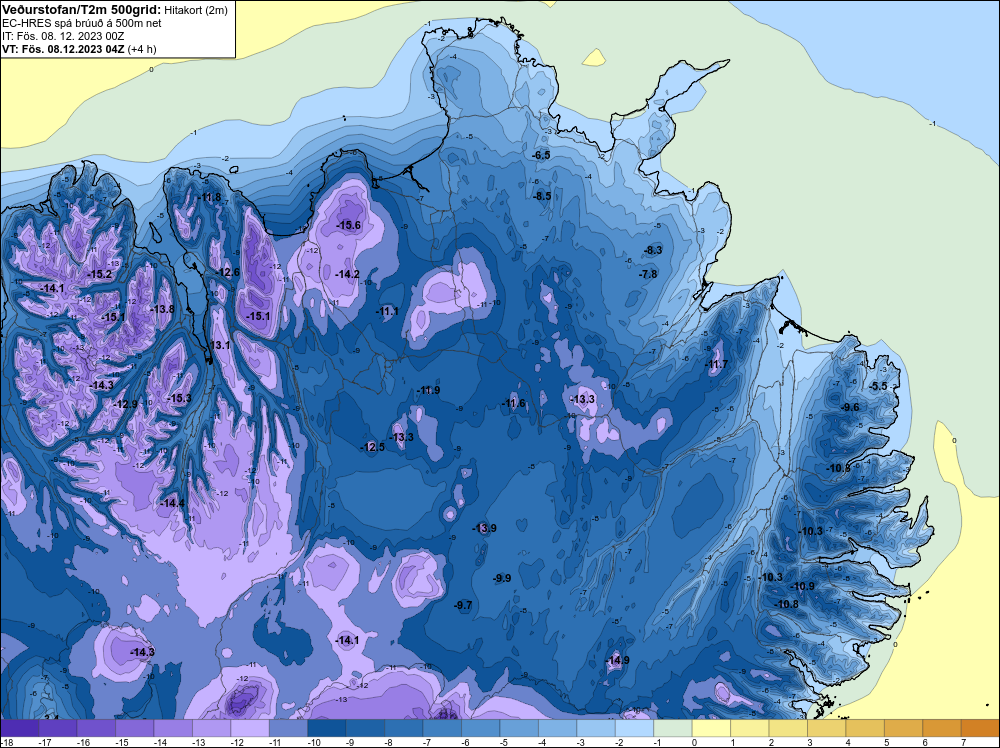Click the dark blue legend swatch between -10 and -9

(327, 728)
